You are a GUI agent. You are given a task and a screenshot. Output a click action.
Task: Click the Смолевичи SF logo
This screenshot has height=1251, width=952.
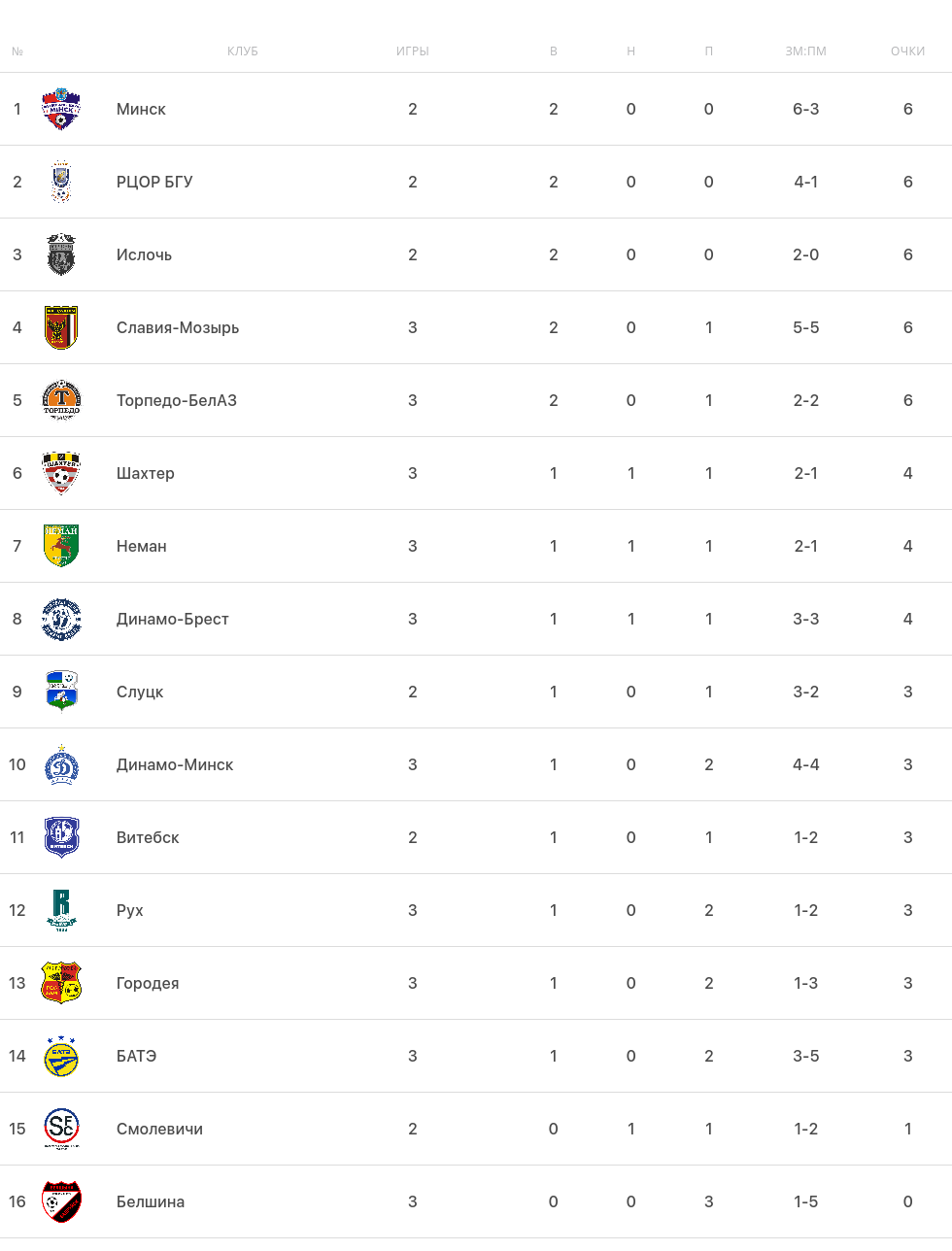tap(61, 1129)
